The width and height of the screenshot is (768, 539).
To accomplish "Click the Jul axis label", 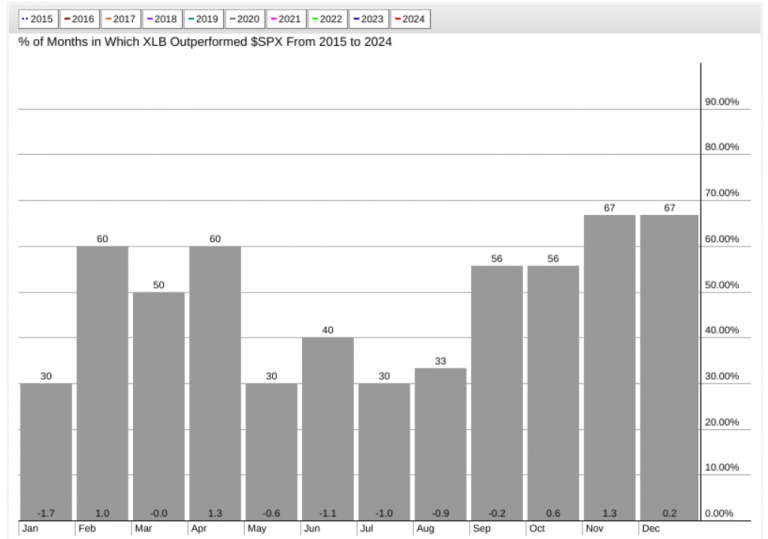I will click(x=366, y=528).
